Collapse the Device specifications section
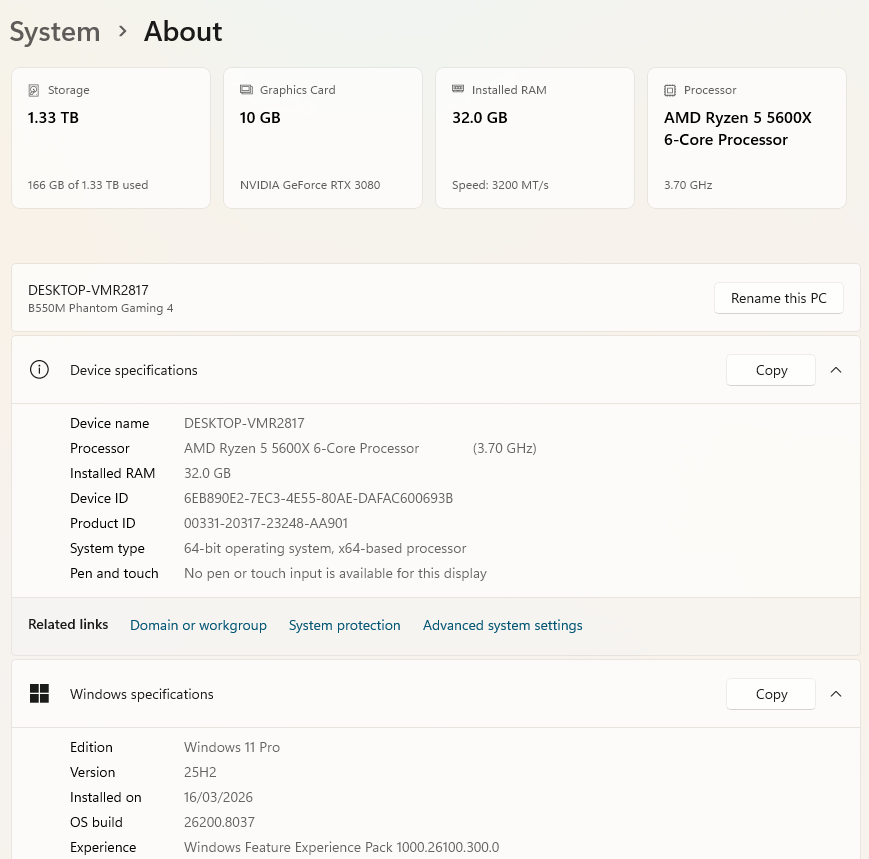869x859 pixels. [836, 369]
